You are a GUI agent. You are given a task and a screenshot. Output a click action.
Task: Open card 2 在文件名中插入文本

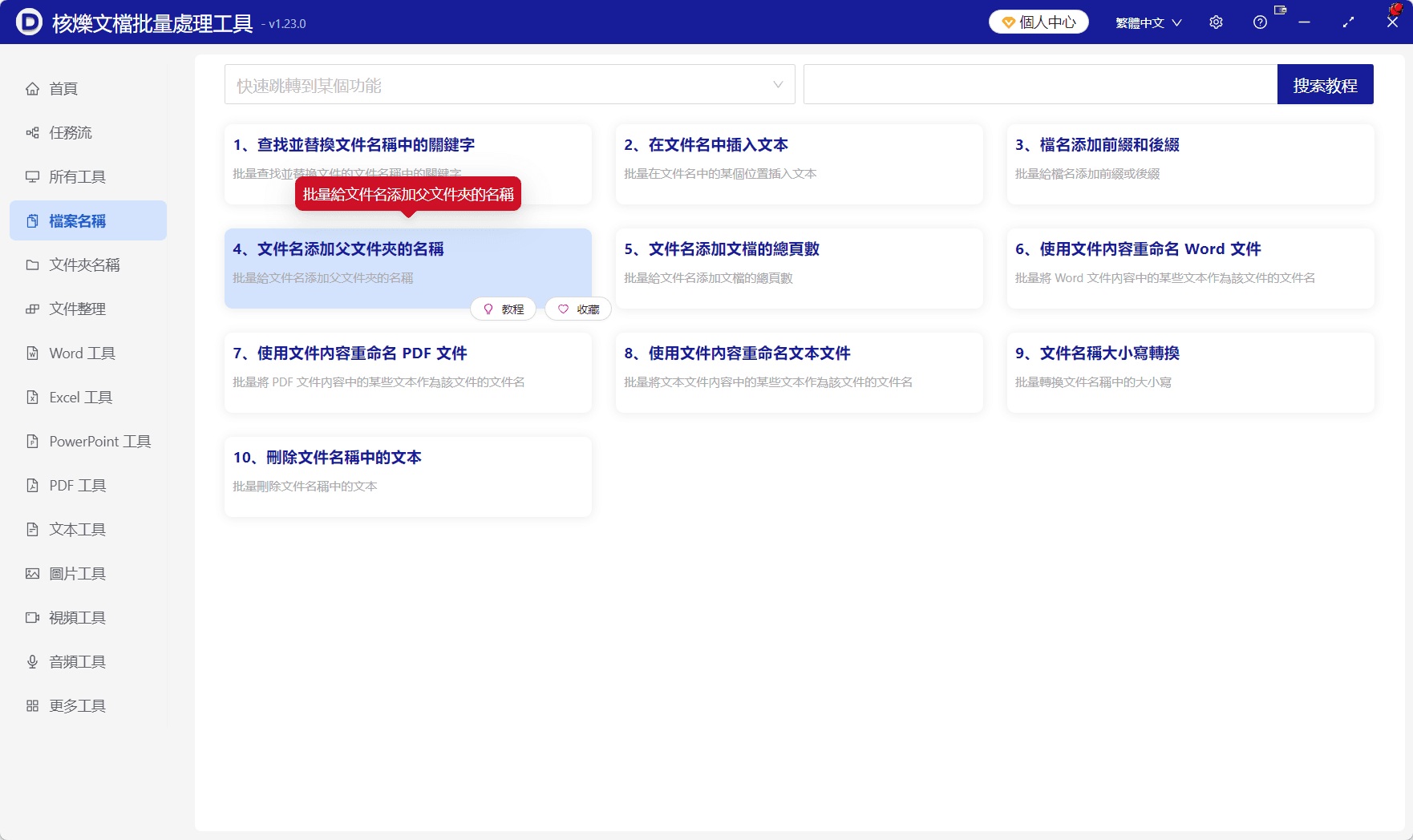point(800,164)
